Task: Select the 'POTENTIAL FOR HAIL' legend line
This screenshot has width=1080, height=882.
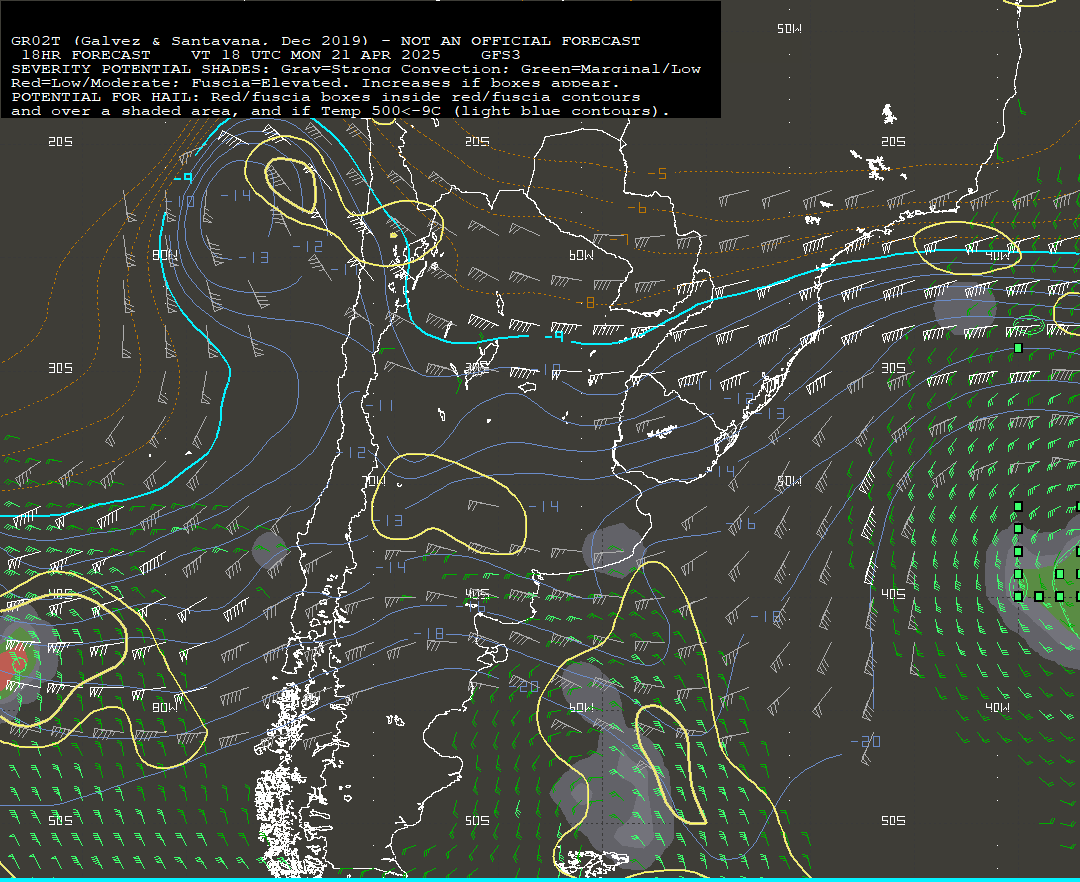Action: click(326, 97)
